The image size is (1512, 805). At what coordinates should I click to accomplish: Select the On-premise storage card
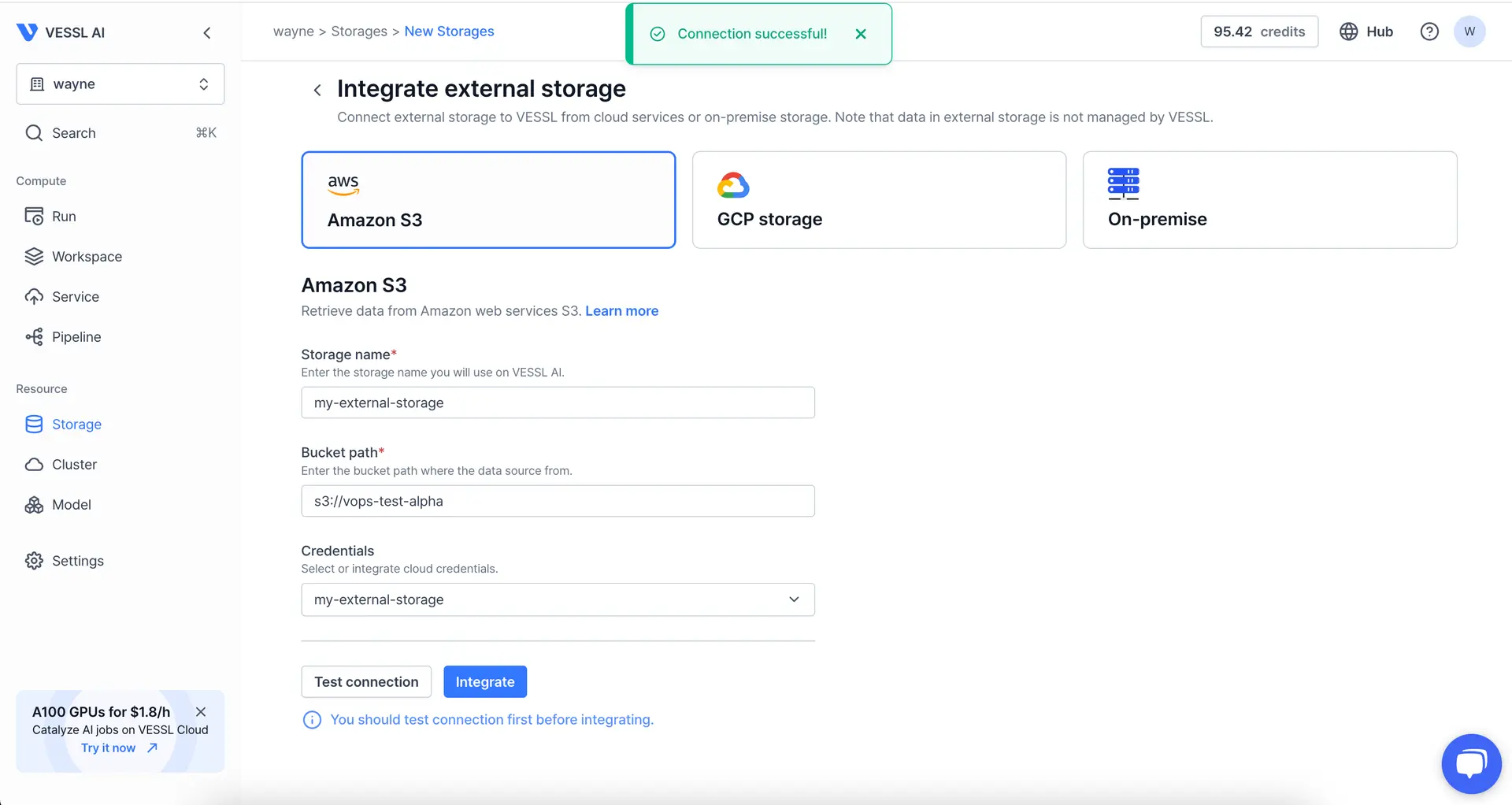coord(1269,200)
